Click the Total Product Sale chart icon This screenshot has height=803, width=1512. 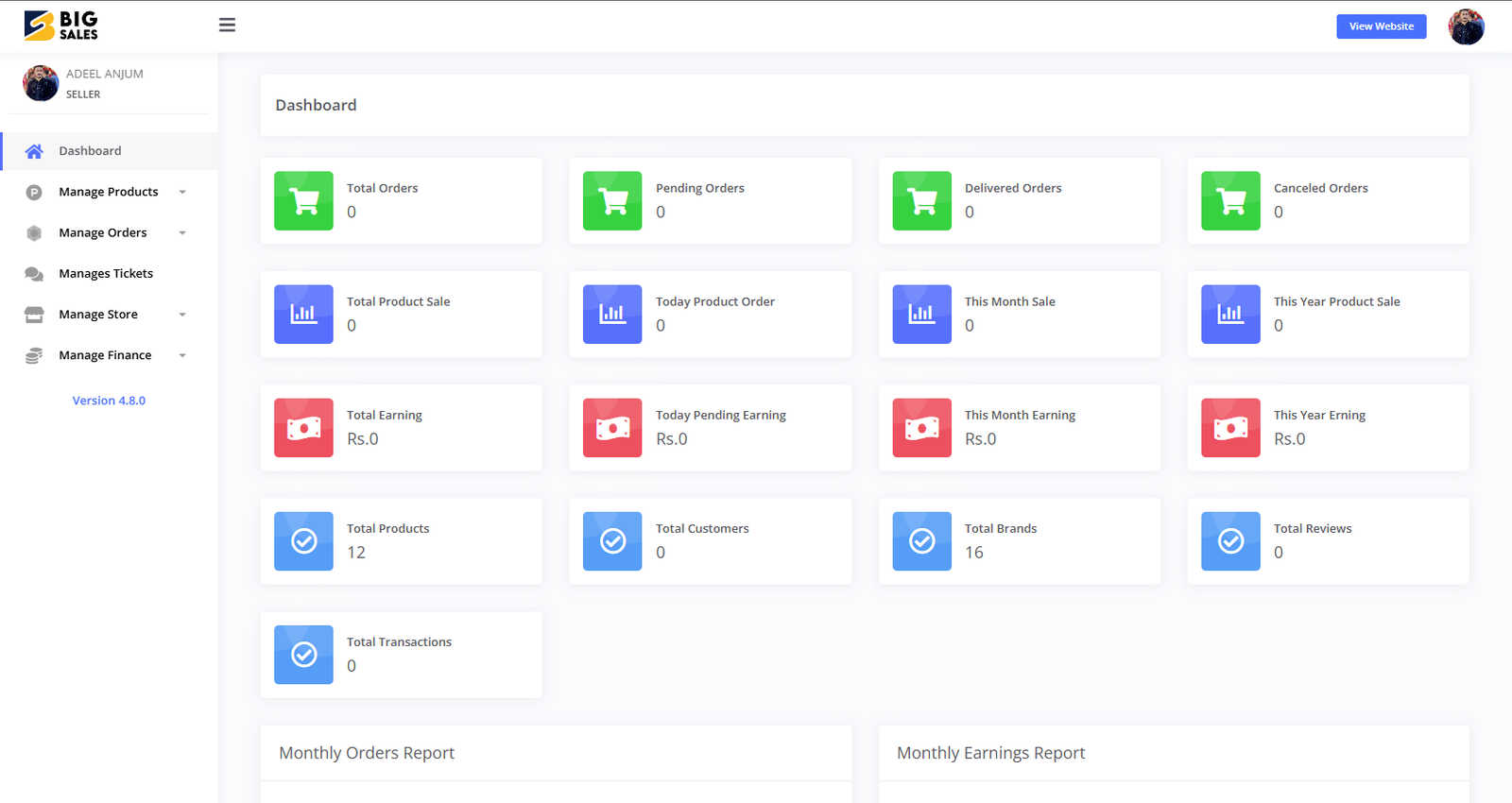point(303,315)
